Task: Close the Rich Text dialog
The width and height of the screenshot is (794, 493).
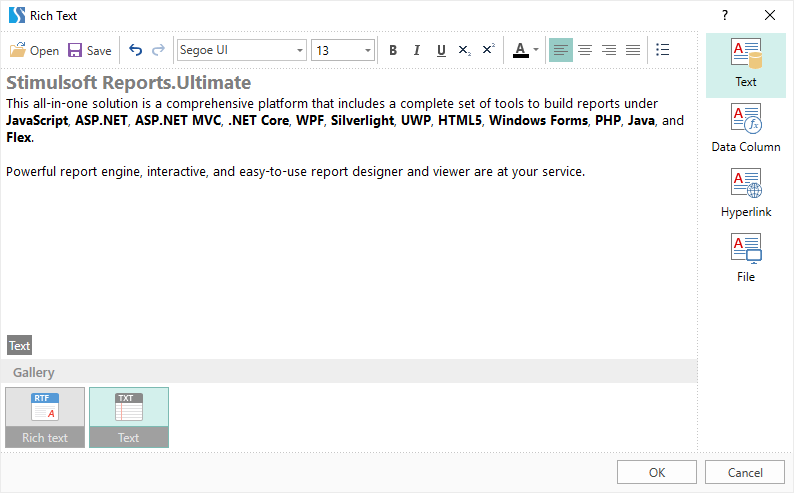Action: pyautogui.click(x=770, y=15)
